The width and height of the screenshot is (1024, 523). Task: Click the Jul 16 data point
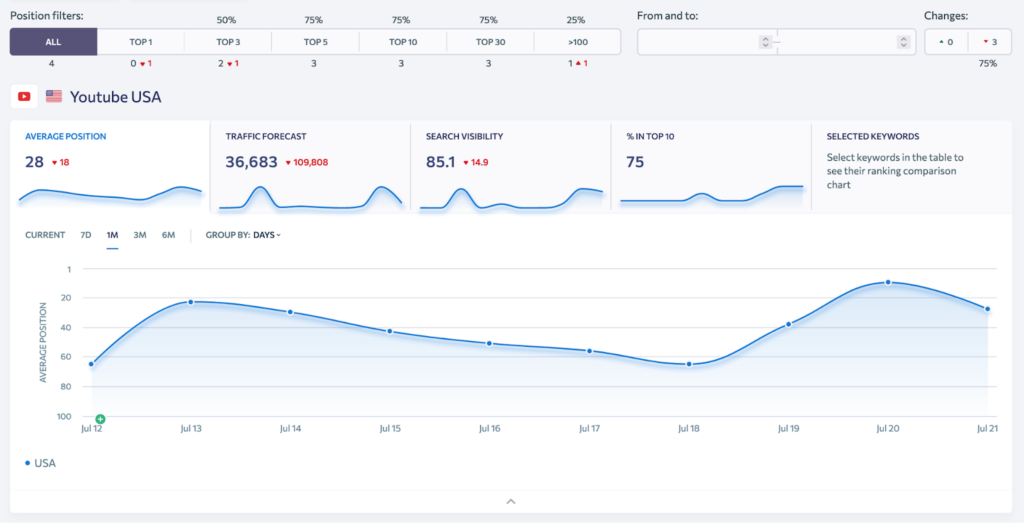tap(489, 343)
